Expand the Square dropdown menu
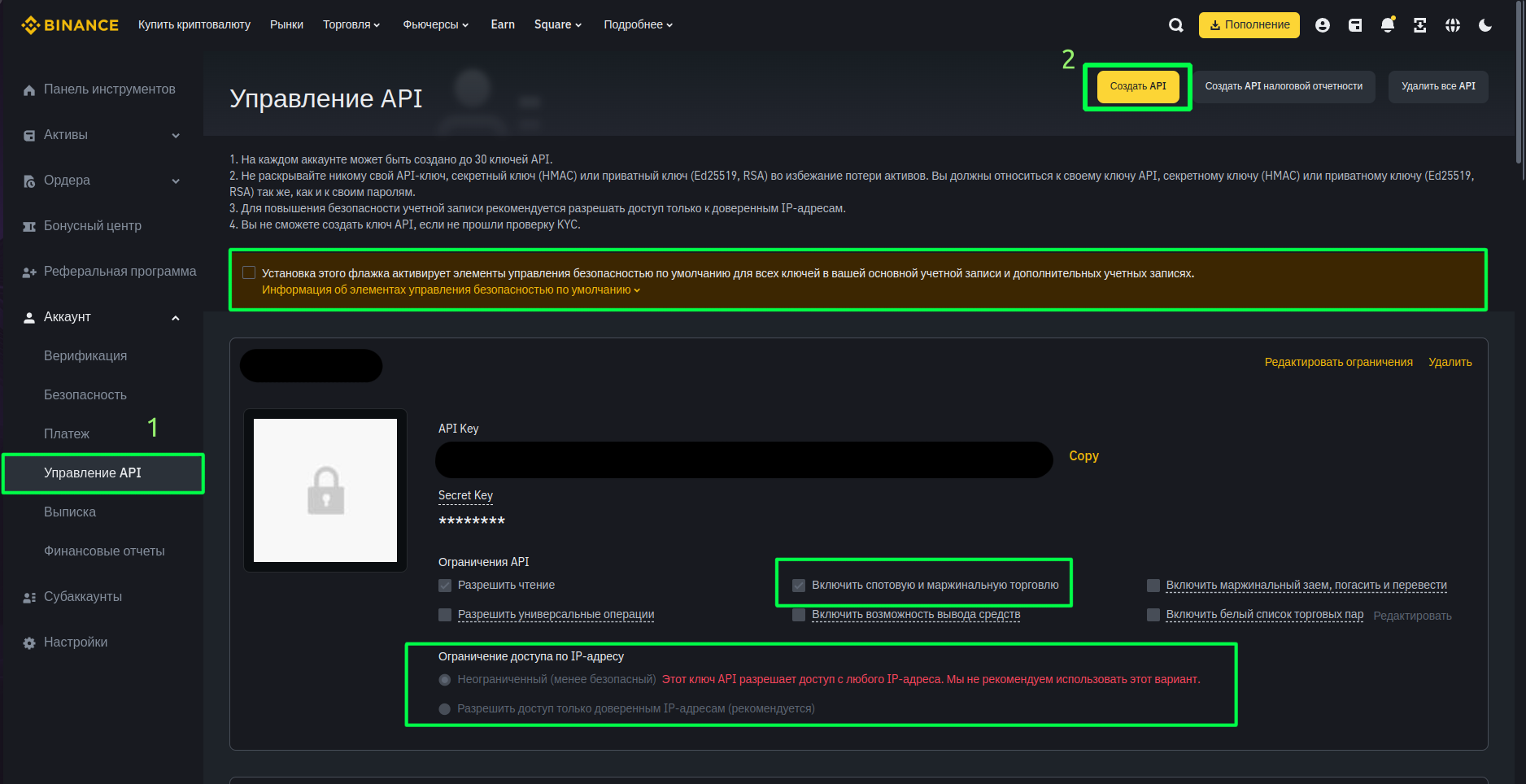Viewport: 1526px width, 784px height. coord(558,25)
